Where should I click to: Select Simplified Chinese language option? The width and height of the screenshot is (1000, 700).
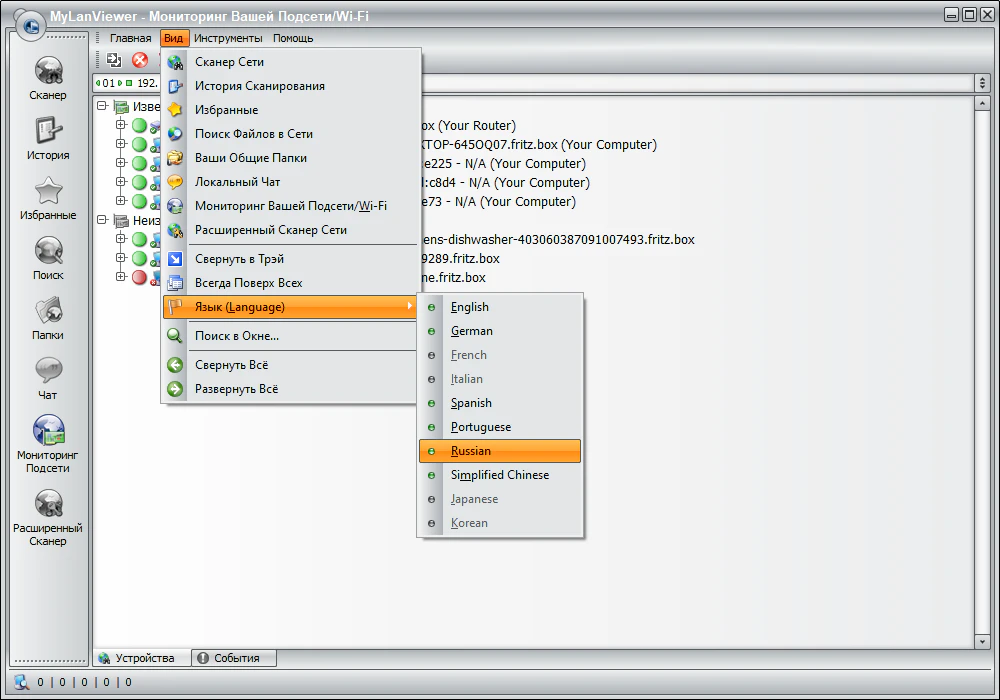[x=499, y=475]
